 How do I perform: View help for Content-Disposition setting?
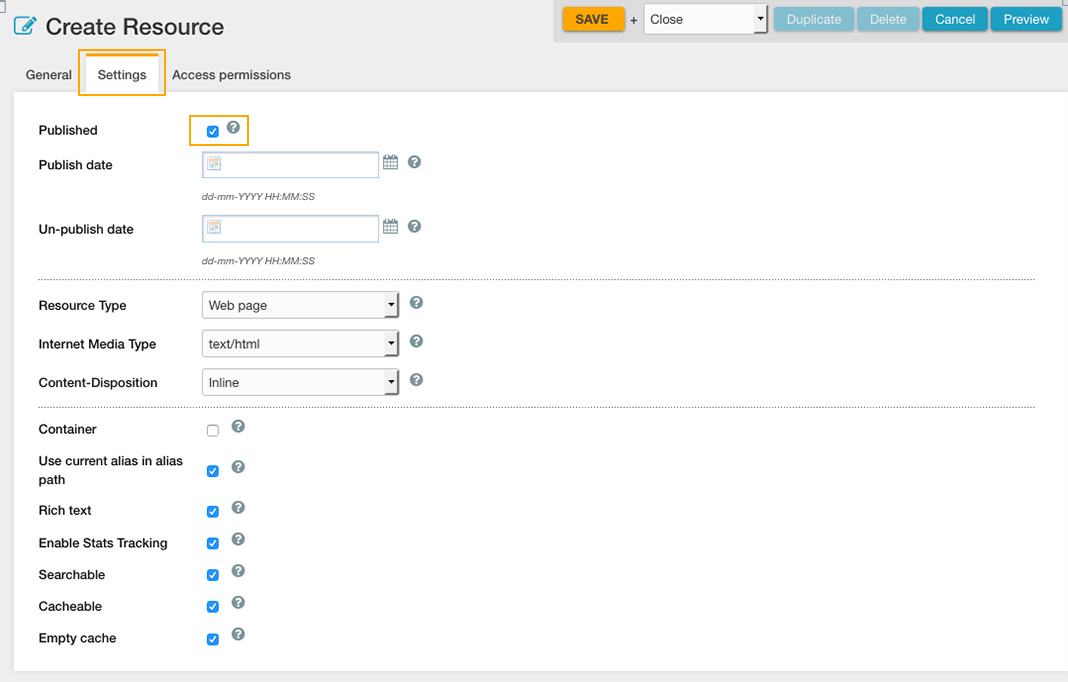tap(416, 380)
